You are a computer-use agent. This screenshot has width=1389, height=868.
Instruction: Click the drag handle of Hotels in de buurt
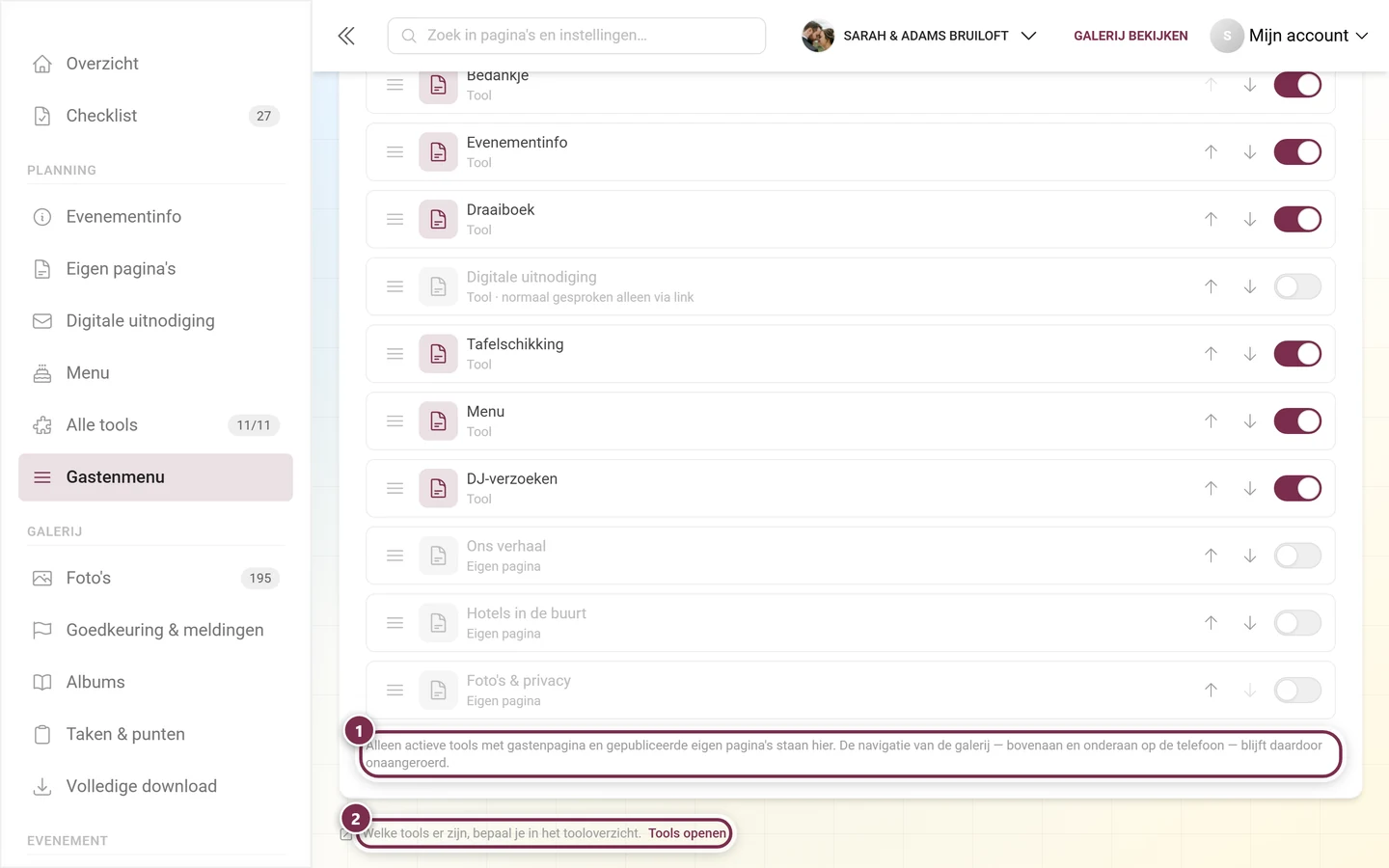click(395, 623)
